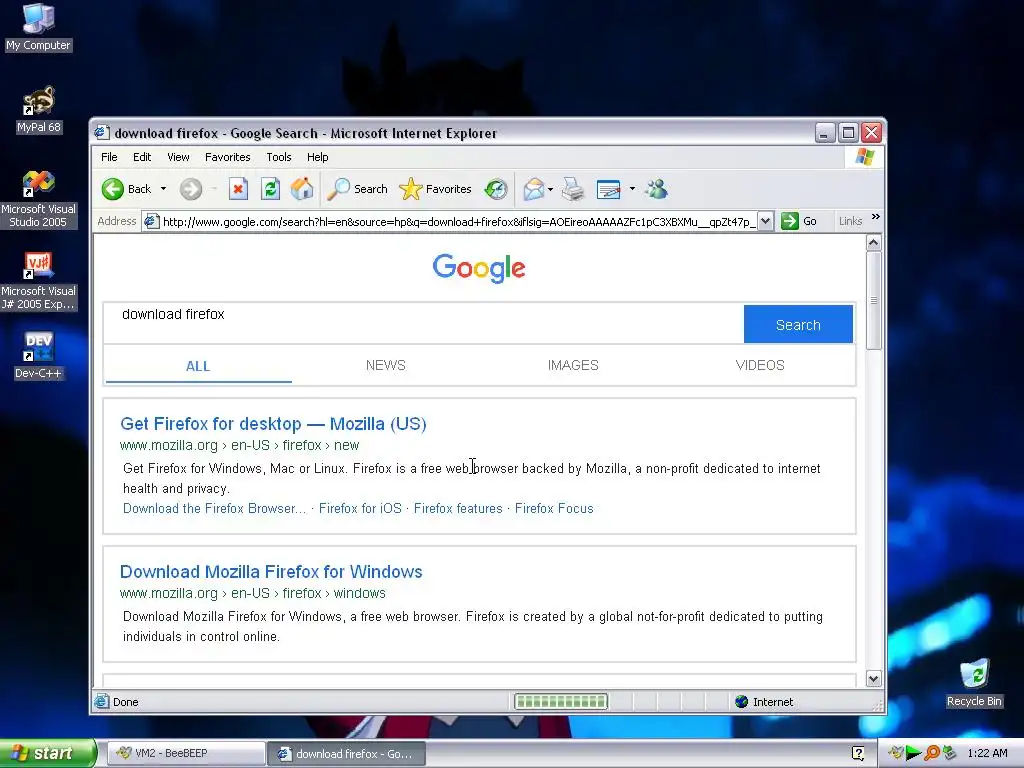This screenshot has width=1024, height=768.
Task: Open Firefox Focus sublink
Action: point(554,509)
